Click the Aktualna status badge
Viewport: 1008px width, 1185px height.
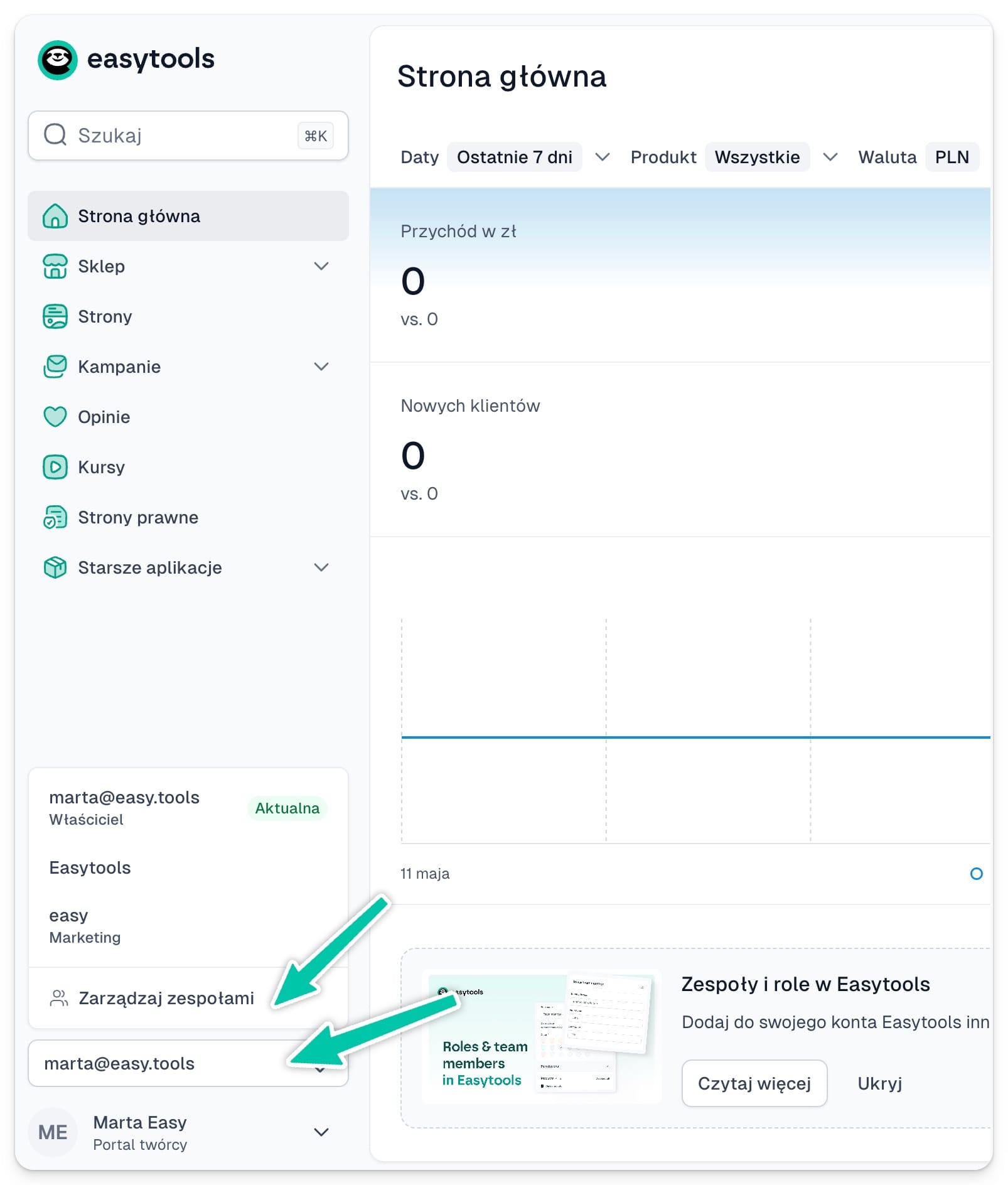point(287,808)
